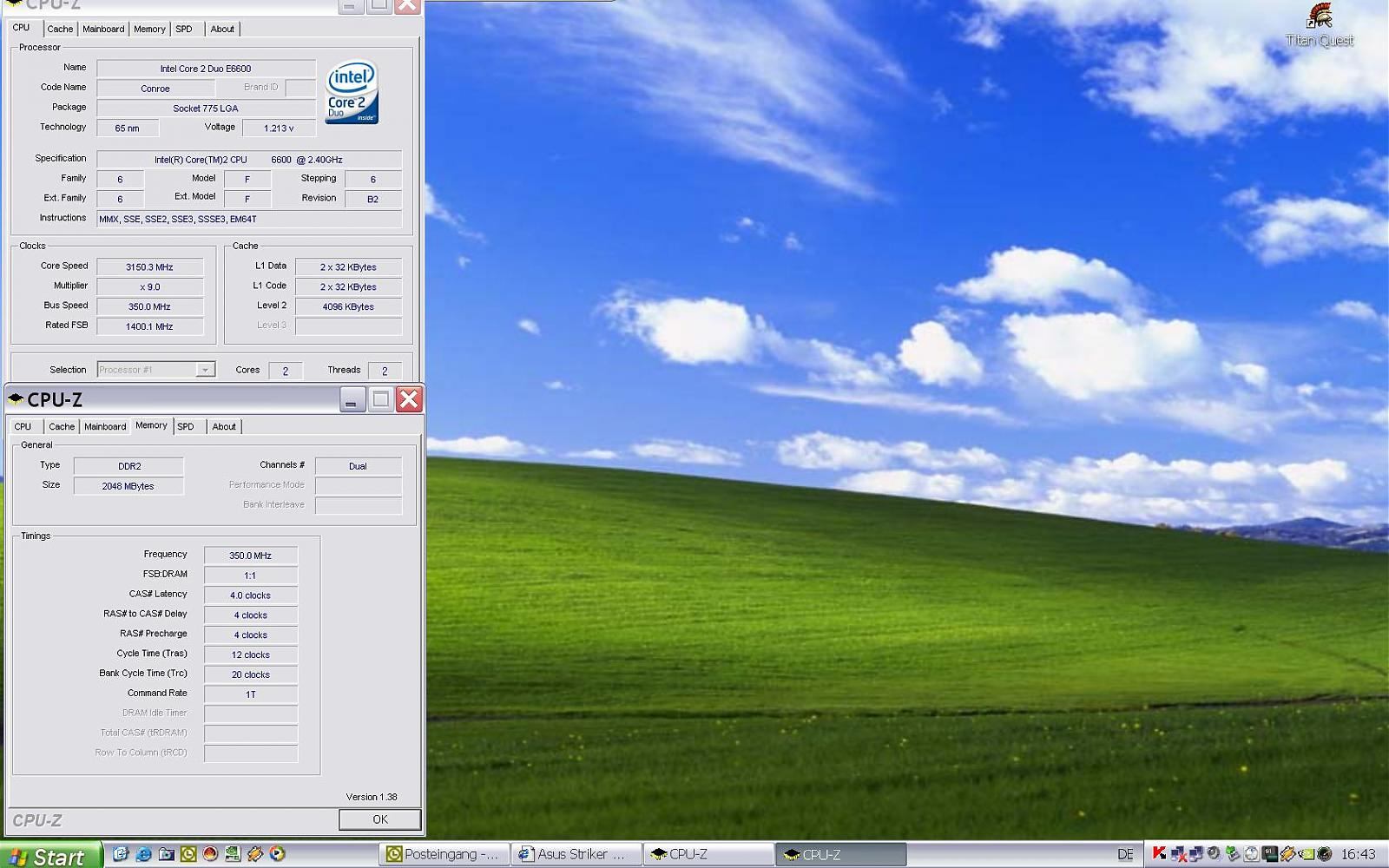
Task: Click the Channels # Dual value
Action: point(358,466)
